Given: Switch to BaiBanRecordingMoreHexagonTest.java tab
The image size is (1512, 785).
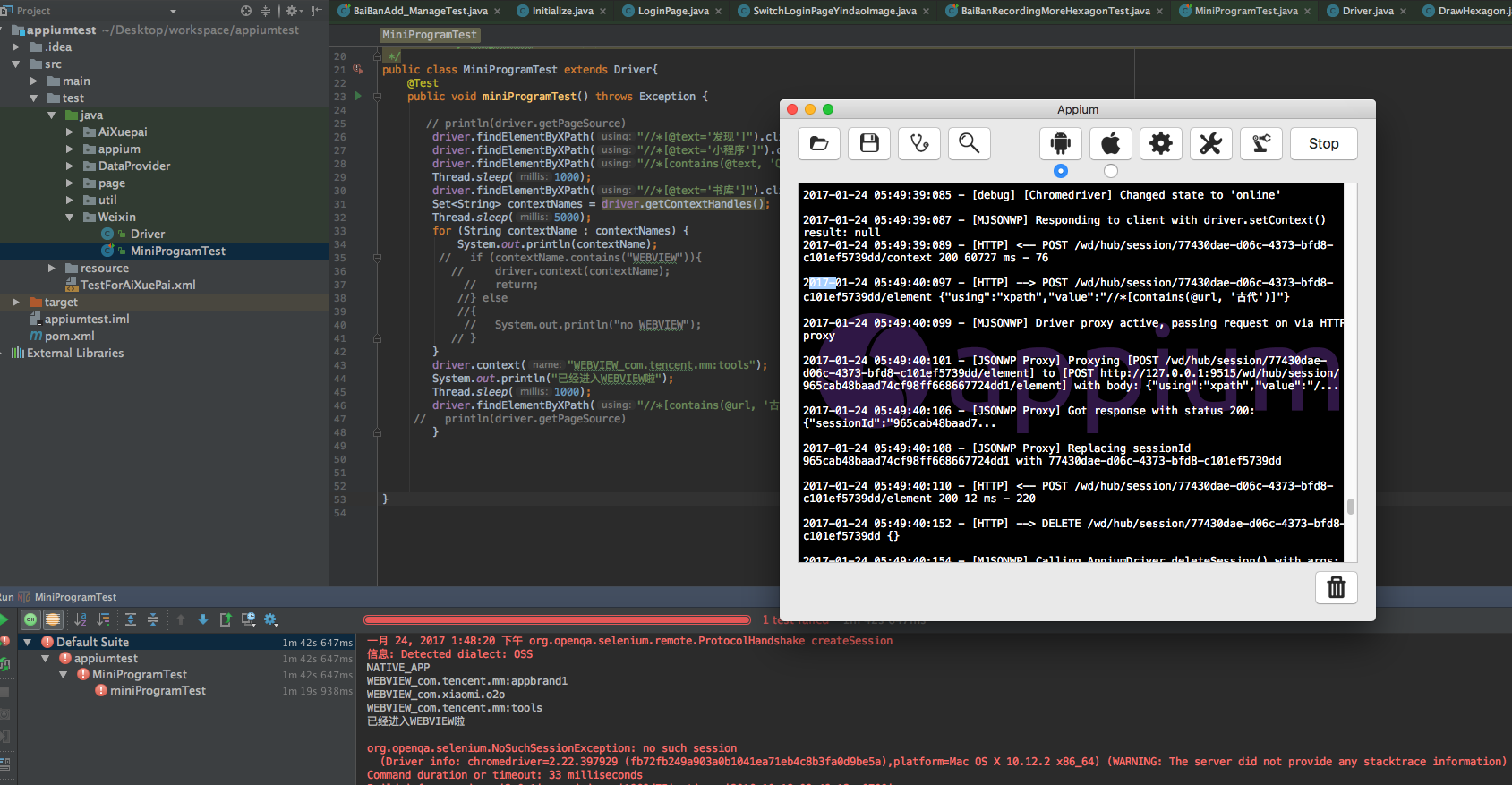Looking at the screenshot, I should (x=1055, y=11).
